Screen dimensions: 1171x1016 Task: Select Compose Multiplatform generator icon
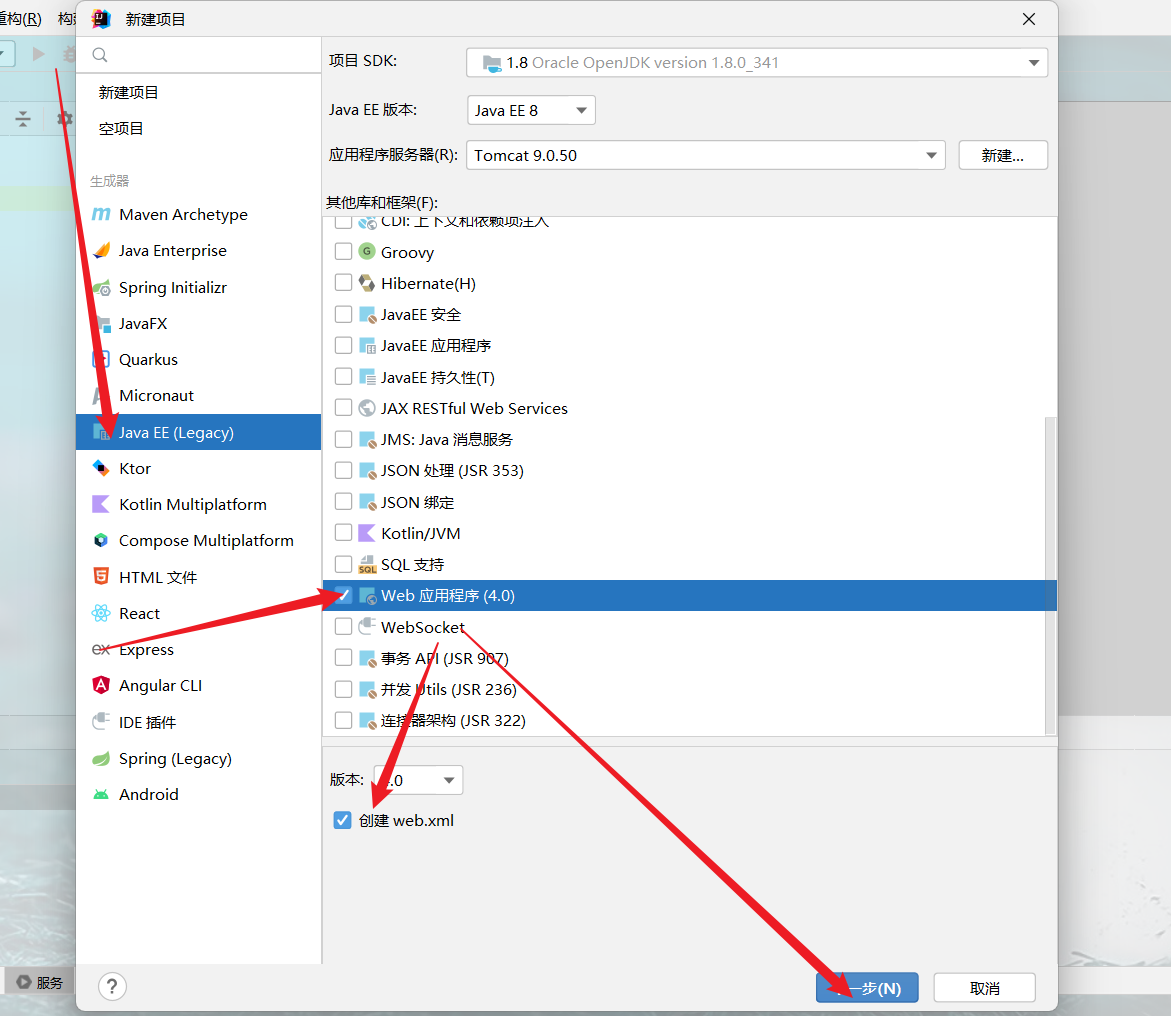(x=101, y=540)
